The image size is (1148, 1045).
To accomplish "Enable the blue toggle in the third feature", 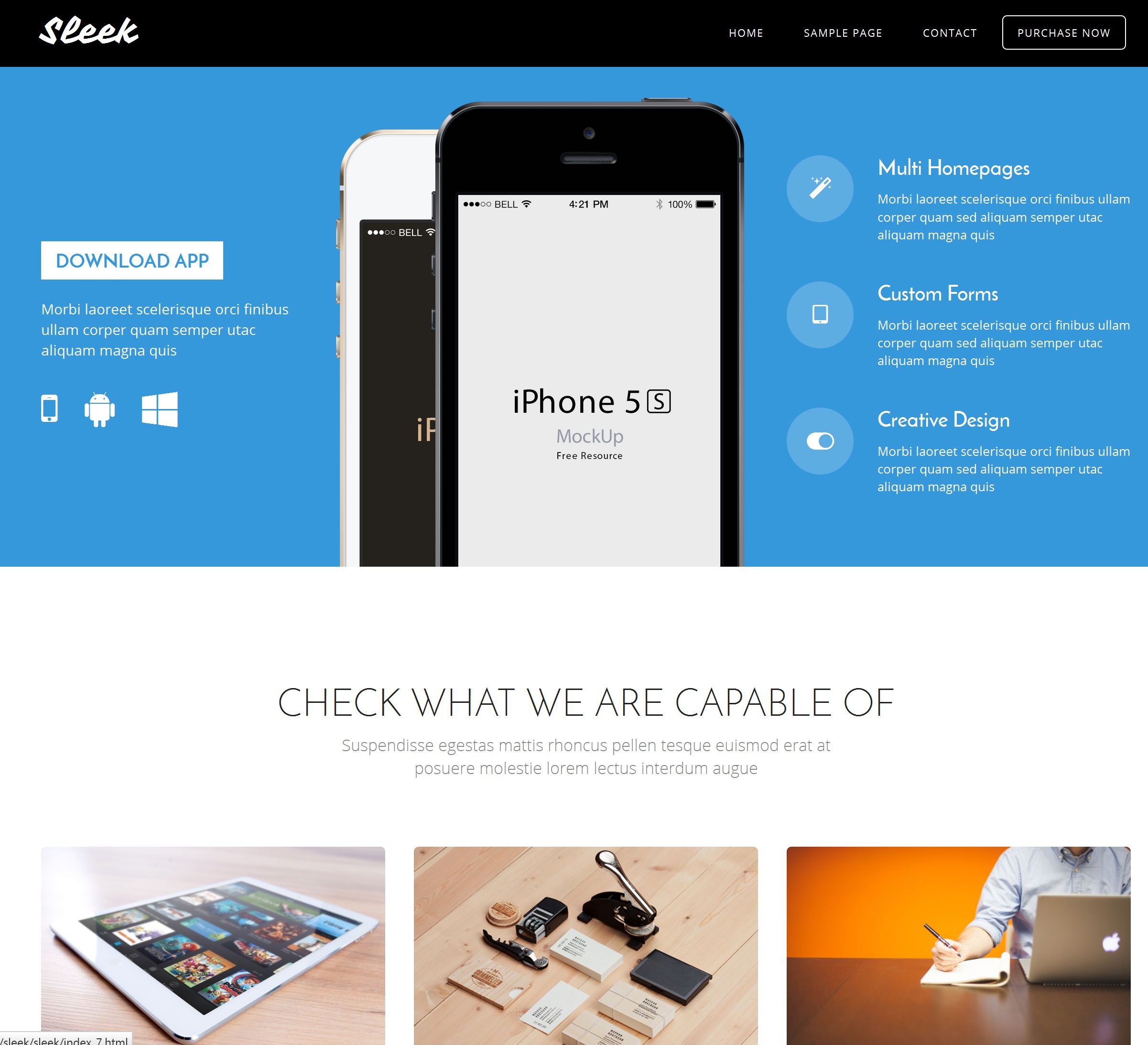I will (821, 440).
